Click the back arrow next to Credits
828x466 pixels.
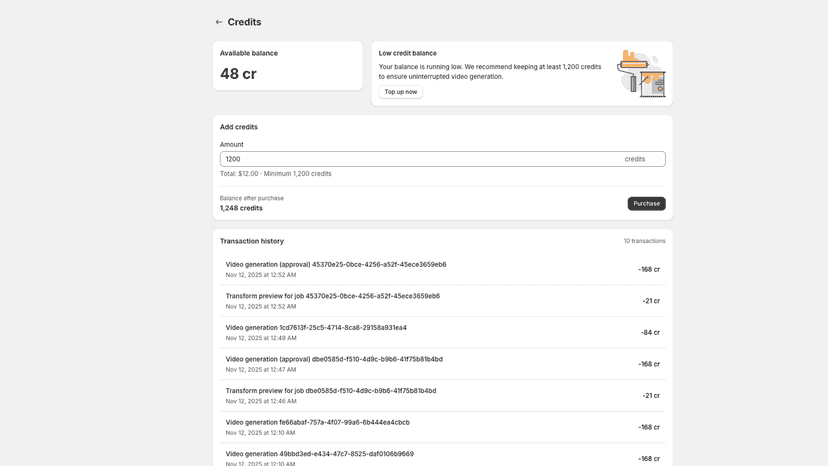(x=219, y=22)
